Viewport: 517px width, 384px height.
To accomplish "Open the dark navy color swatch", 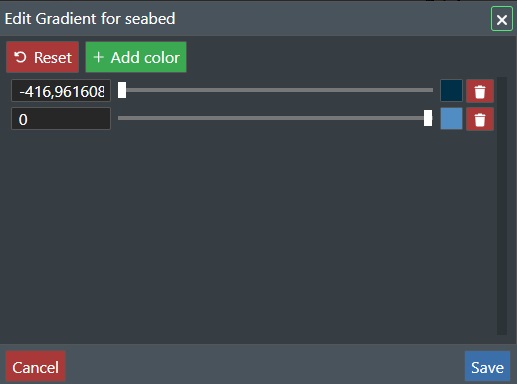I will tap(451, 90).
